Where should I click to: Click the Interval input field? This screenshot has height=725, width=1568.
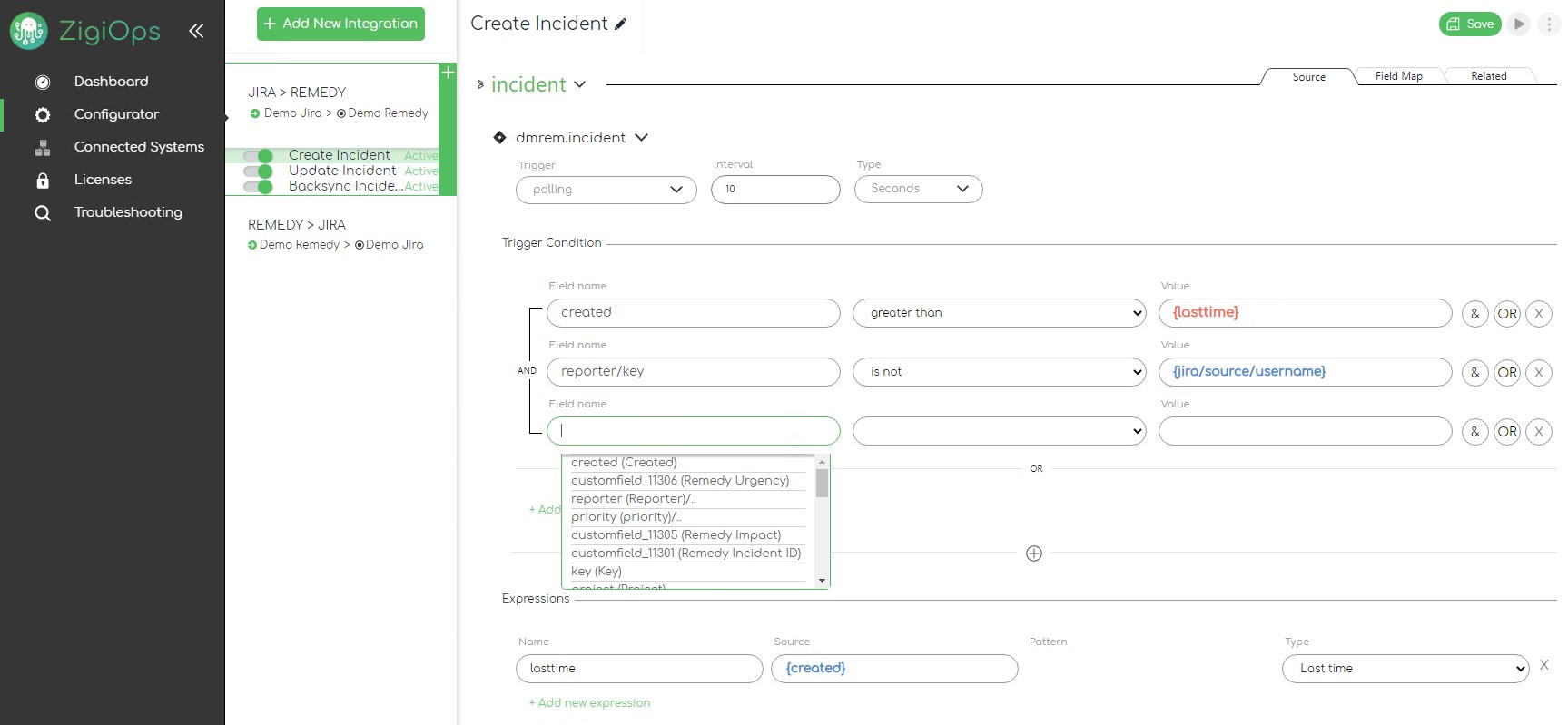(775, 190)
